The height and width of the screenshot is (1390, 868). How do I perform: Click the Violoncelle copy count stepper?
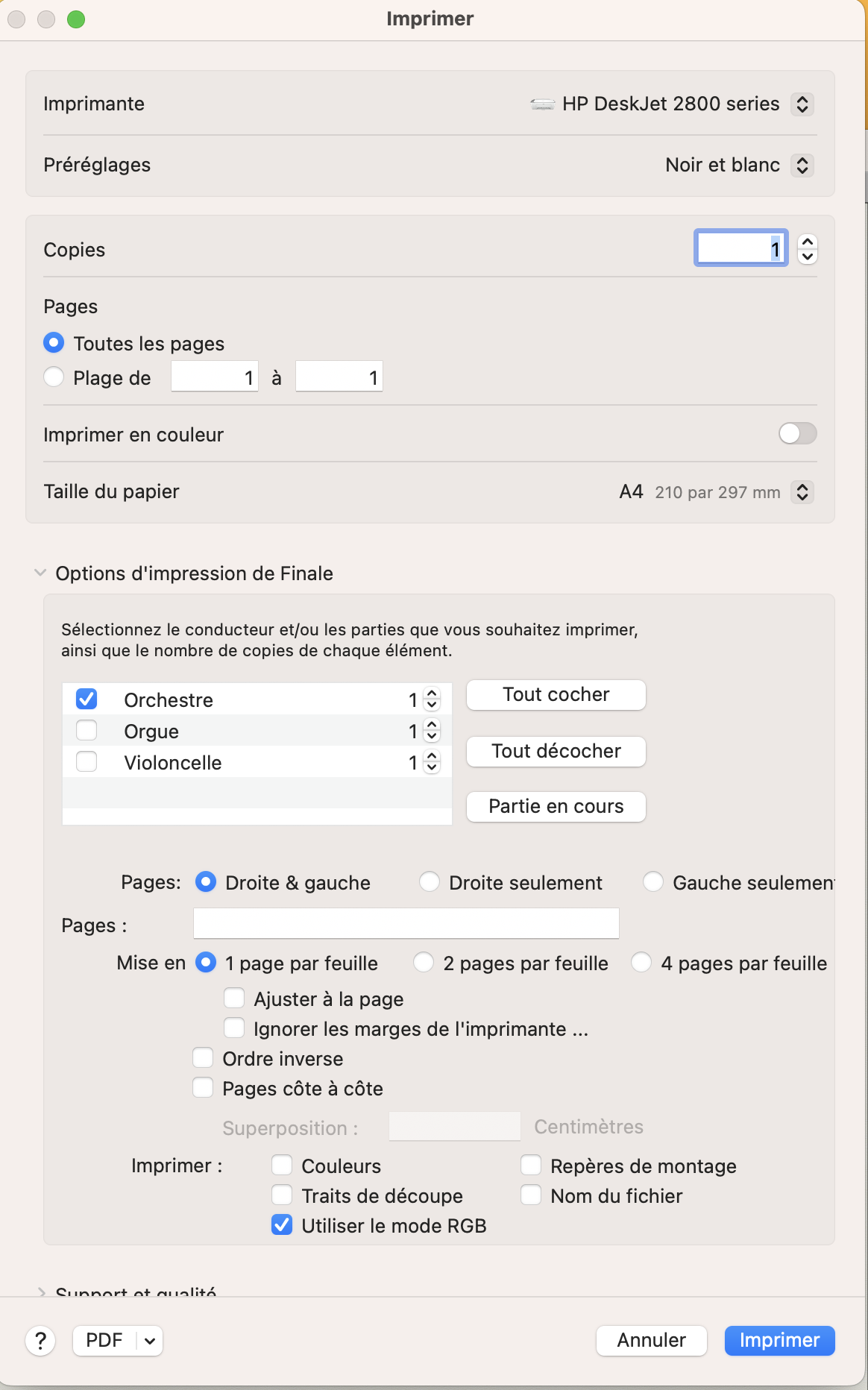coord(432,762)
